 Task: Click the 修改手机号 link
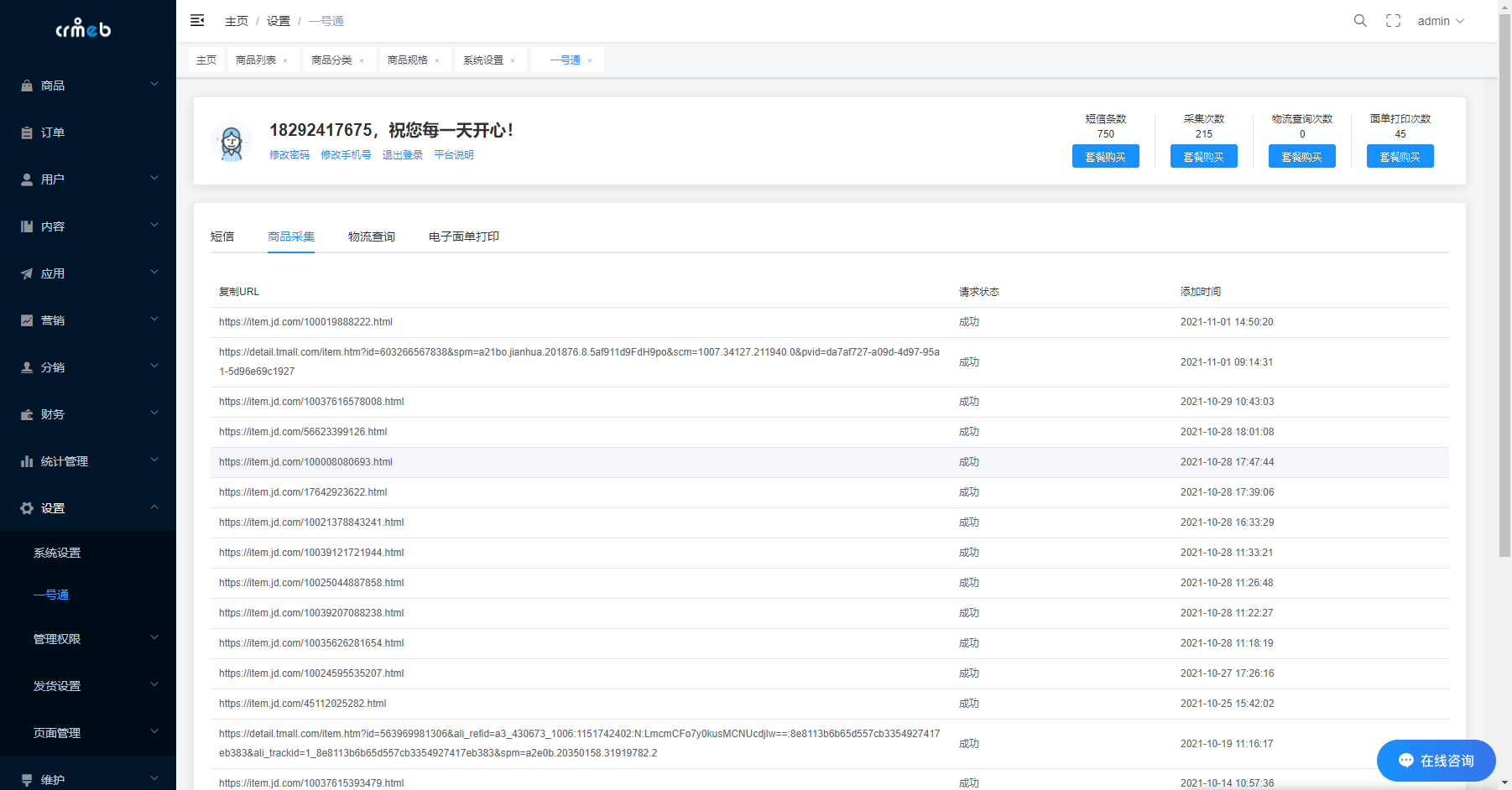346,155
